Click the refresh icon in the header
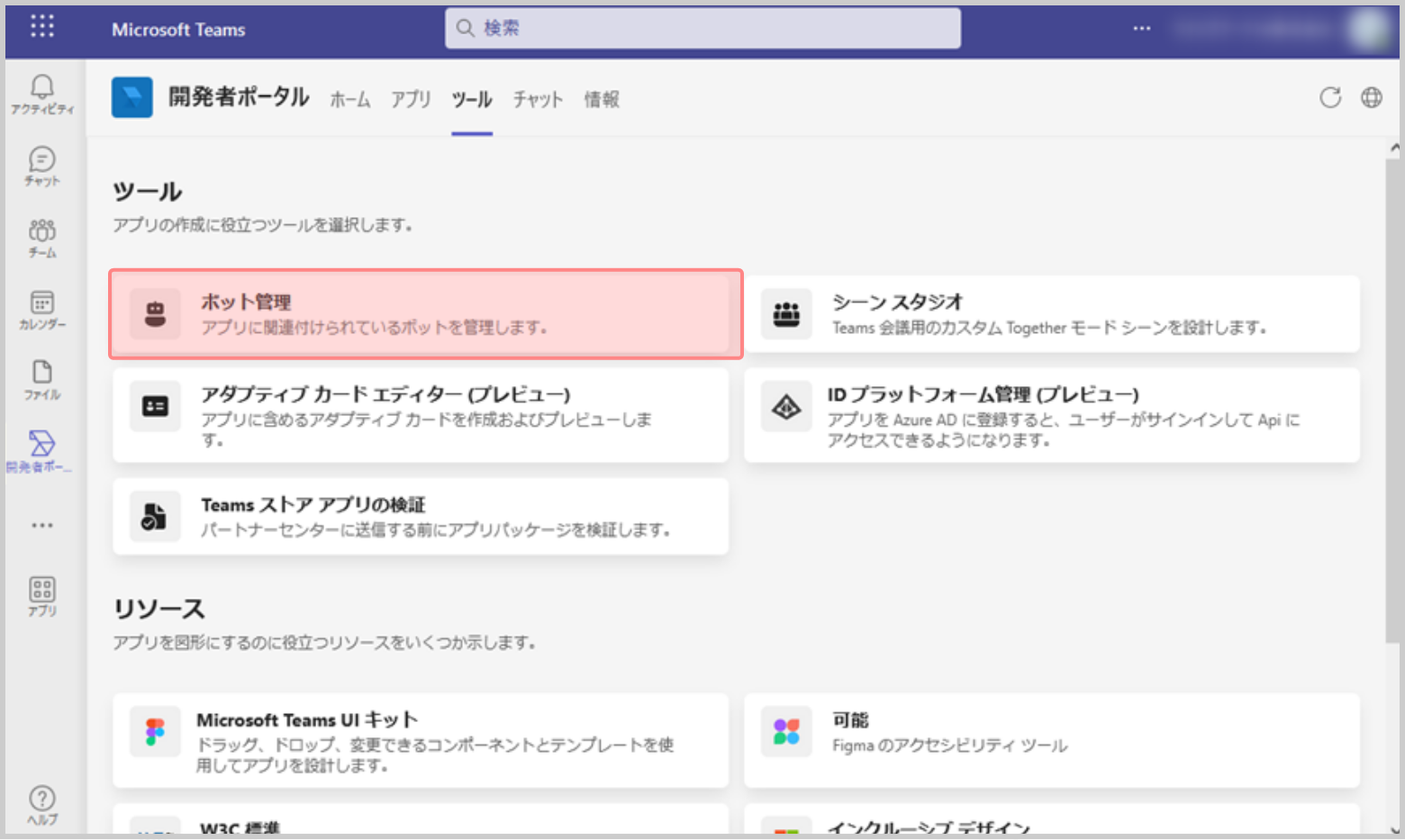Image resolution: width=1405 pixels, height=840 pixels. 1329,97
